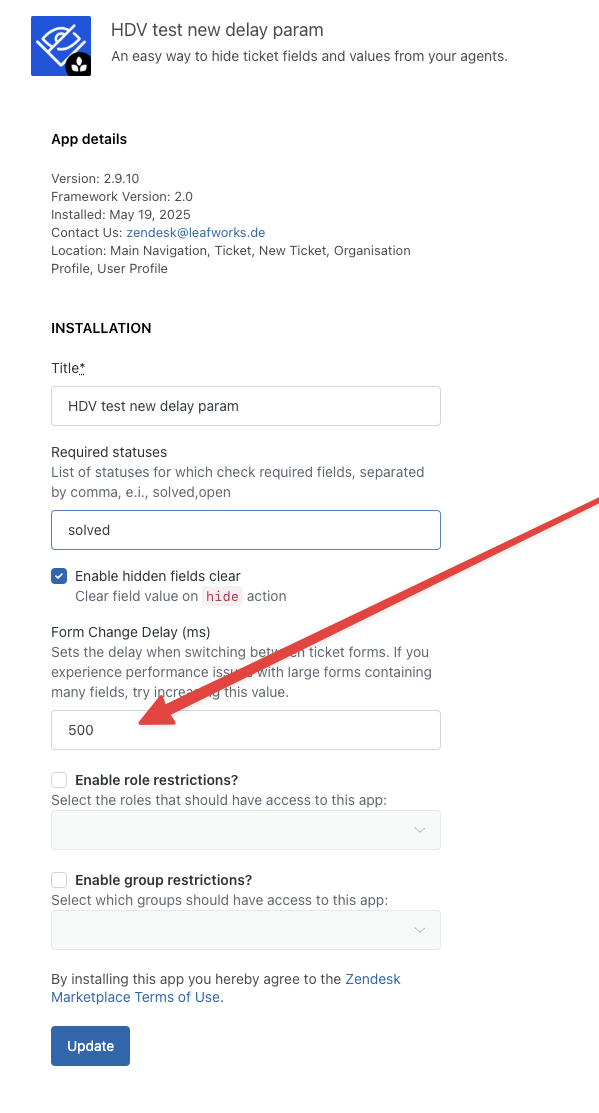
Task: Uncheck Enable hidden fields clear checkbox
Action: 59,576
